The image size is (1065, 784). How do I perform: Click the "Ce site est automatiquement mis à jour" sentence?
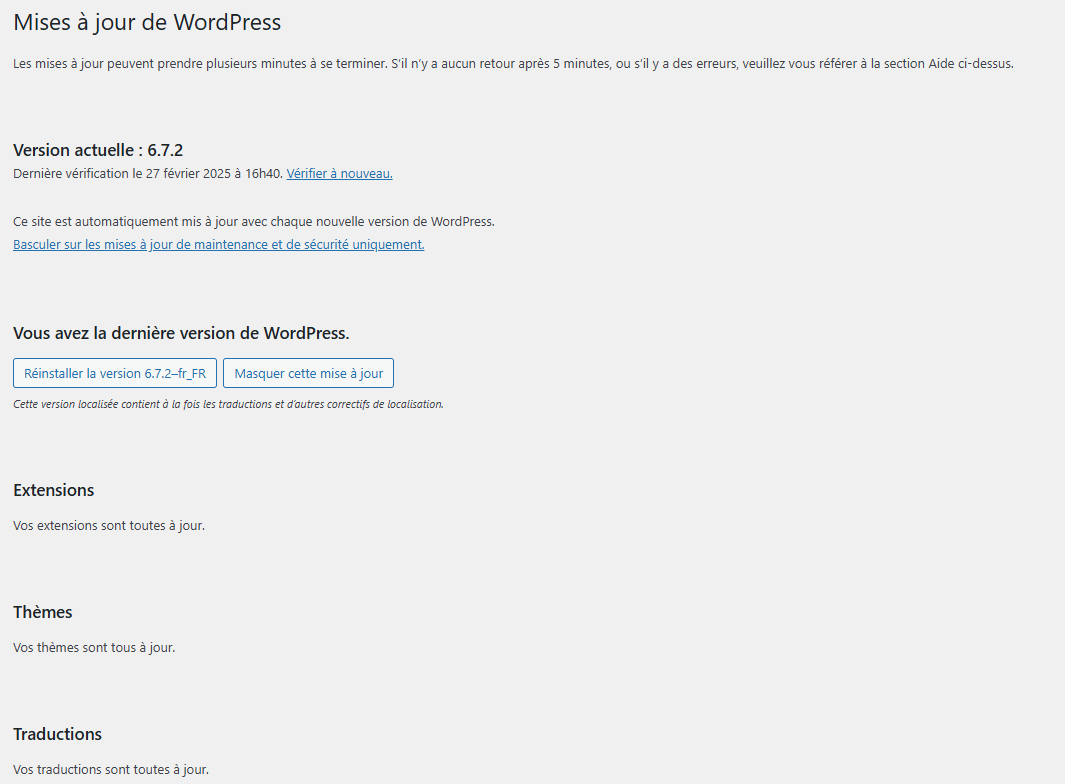[254, 221]
